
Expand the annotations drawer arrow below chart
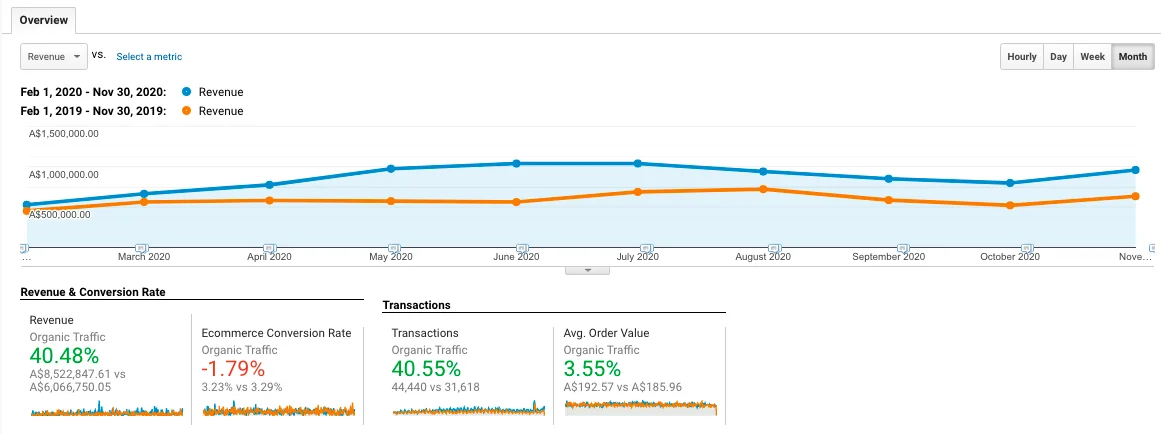click(588, 270)
